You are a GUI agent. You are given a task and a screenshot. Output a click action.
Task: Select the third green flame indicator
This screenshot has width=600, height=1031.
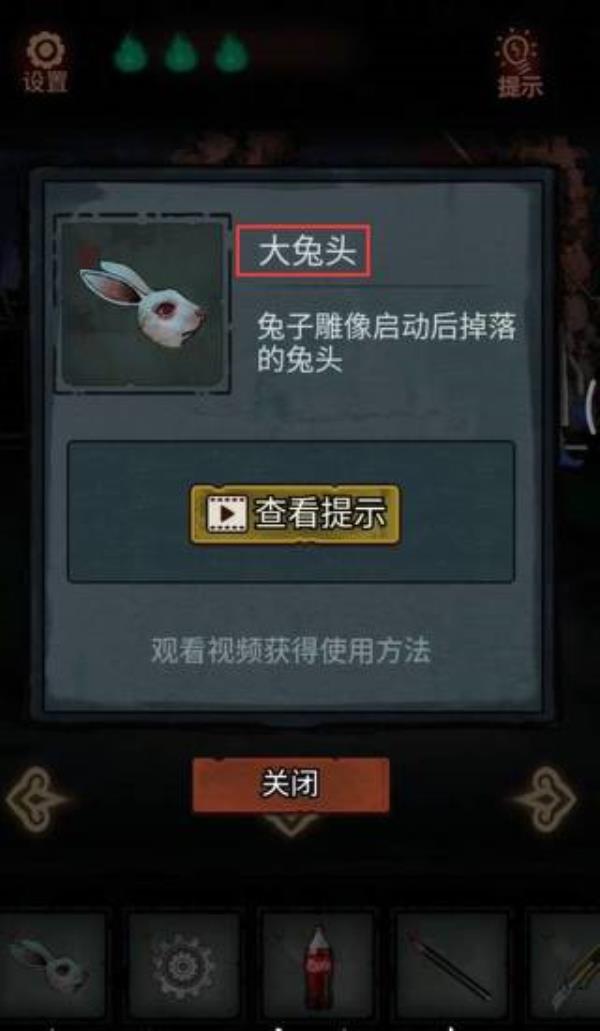point(231,53)
